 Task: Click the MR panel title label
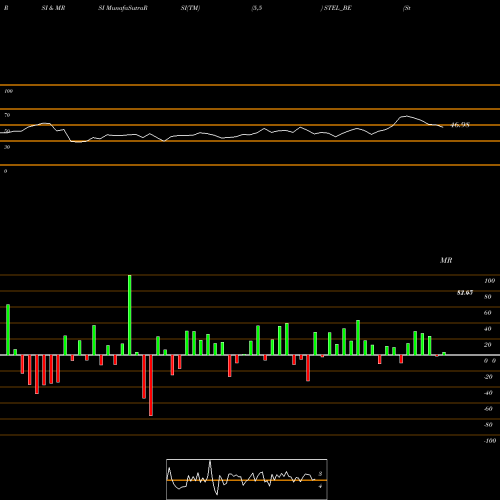tap(446, 260)
